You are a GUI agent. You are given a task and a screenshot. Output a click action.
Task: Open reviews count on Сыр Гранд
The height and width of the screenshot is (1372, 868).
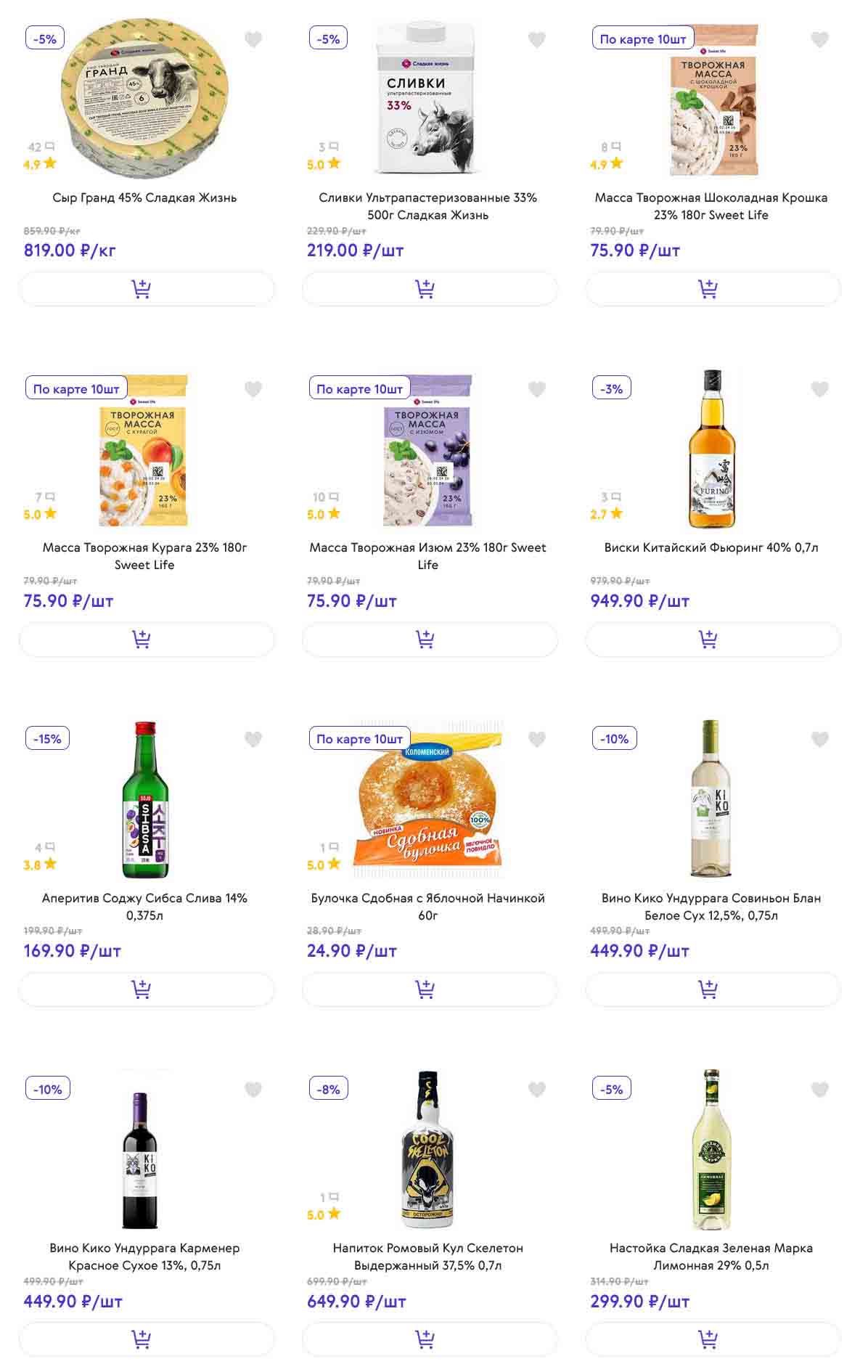coord(41,147)
